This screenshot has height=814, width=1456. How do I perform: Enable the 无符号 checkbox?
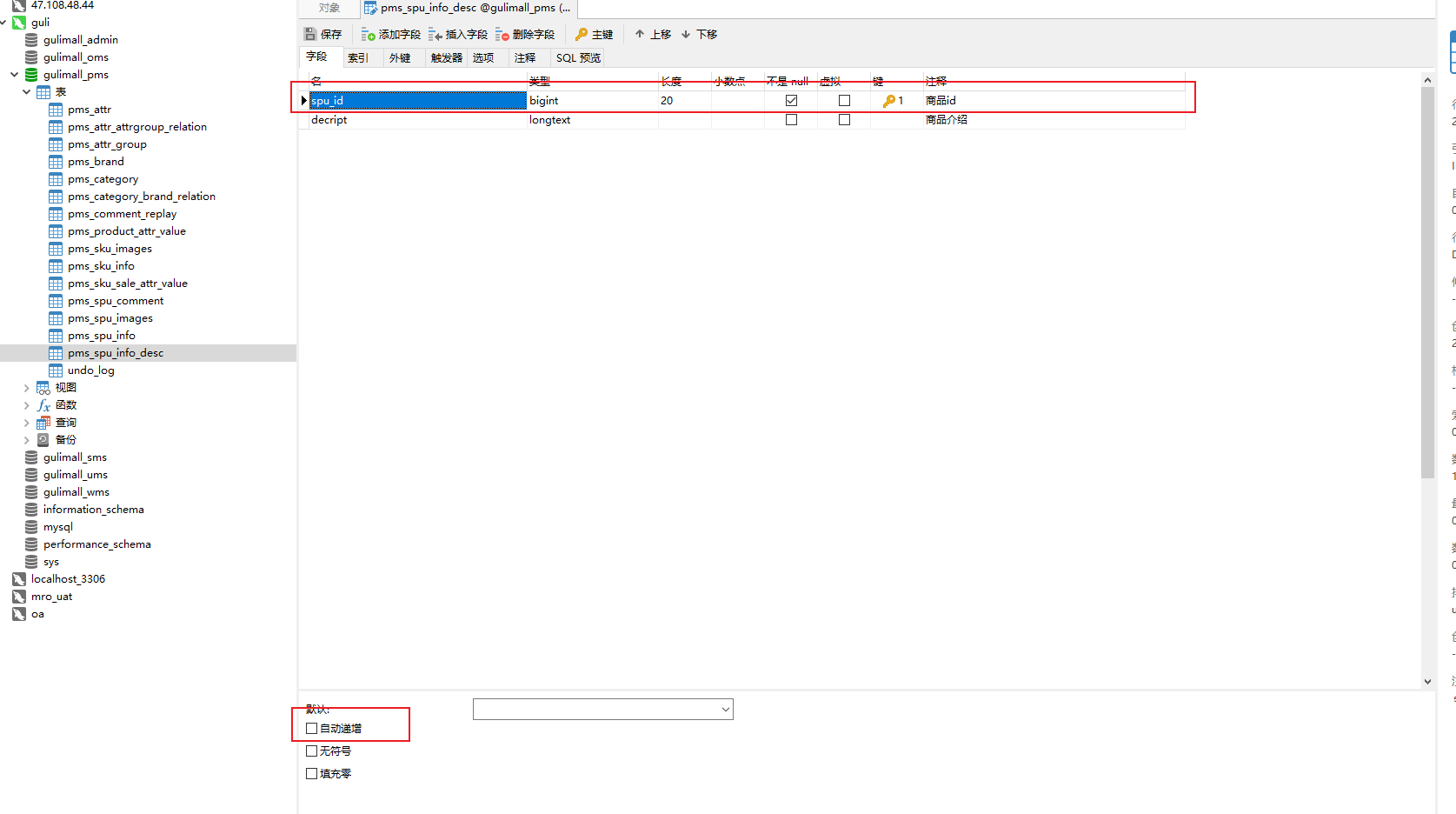click(312, 751)
